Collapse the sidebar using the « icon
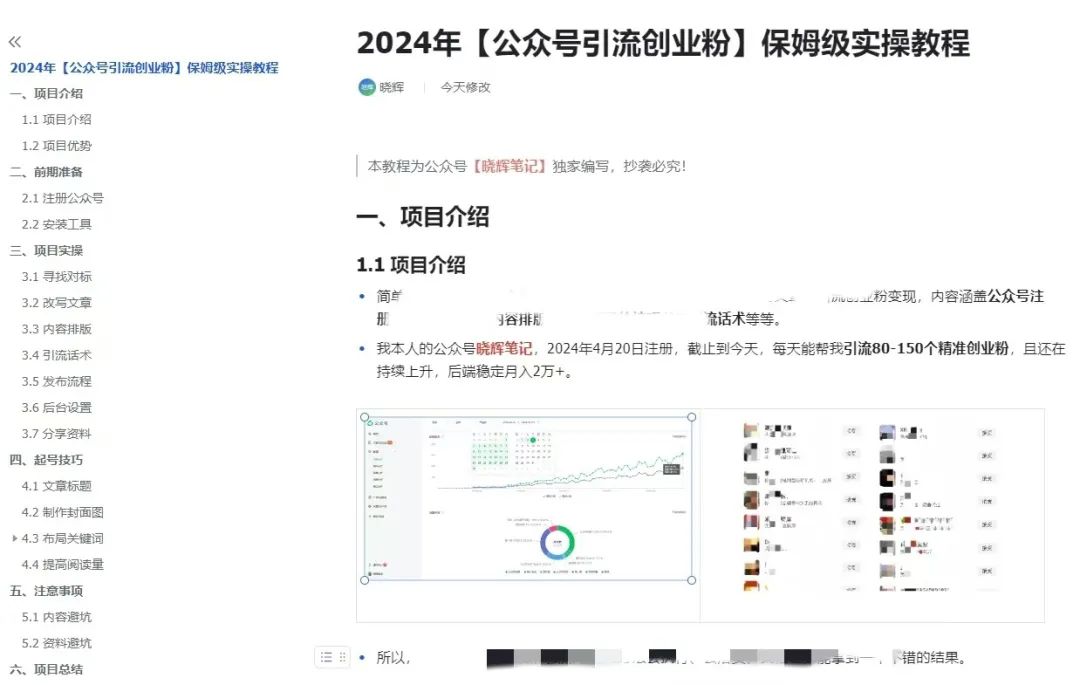The height and width of the screenshot is (685, 1080). [14, 42]
